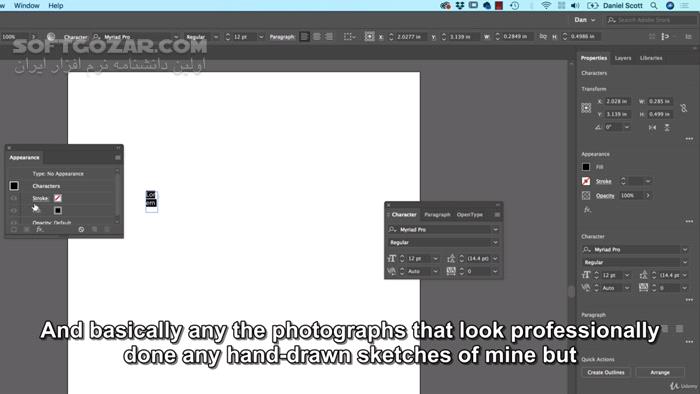
Task: Open font style Regular dropdown in control bar
Action: tap(216, 37)
